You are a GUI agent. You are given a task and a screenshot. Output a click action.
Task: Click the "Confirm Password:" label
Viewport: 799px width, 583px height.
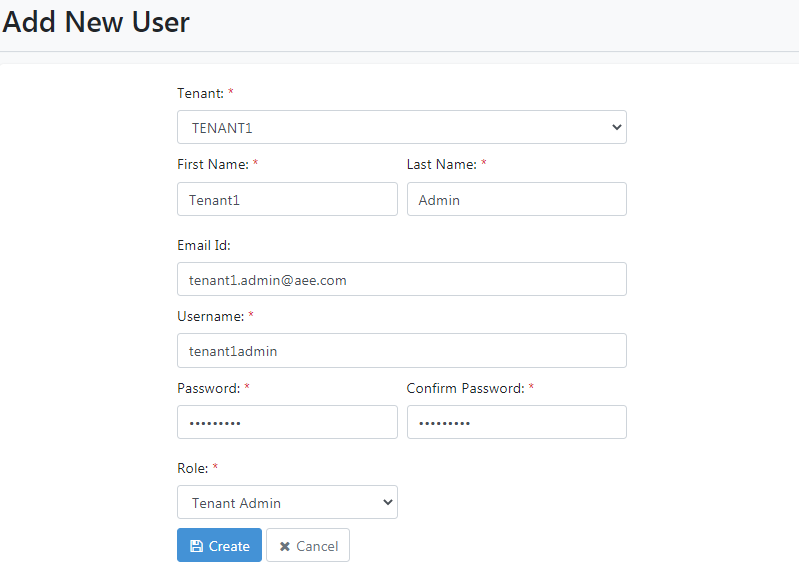(465, 388)
